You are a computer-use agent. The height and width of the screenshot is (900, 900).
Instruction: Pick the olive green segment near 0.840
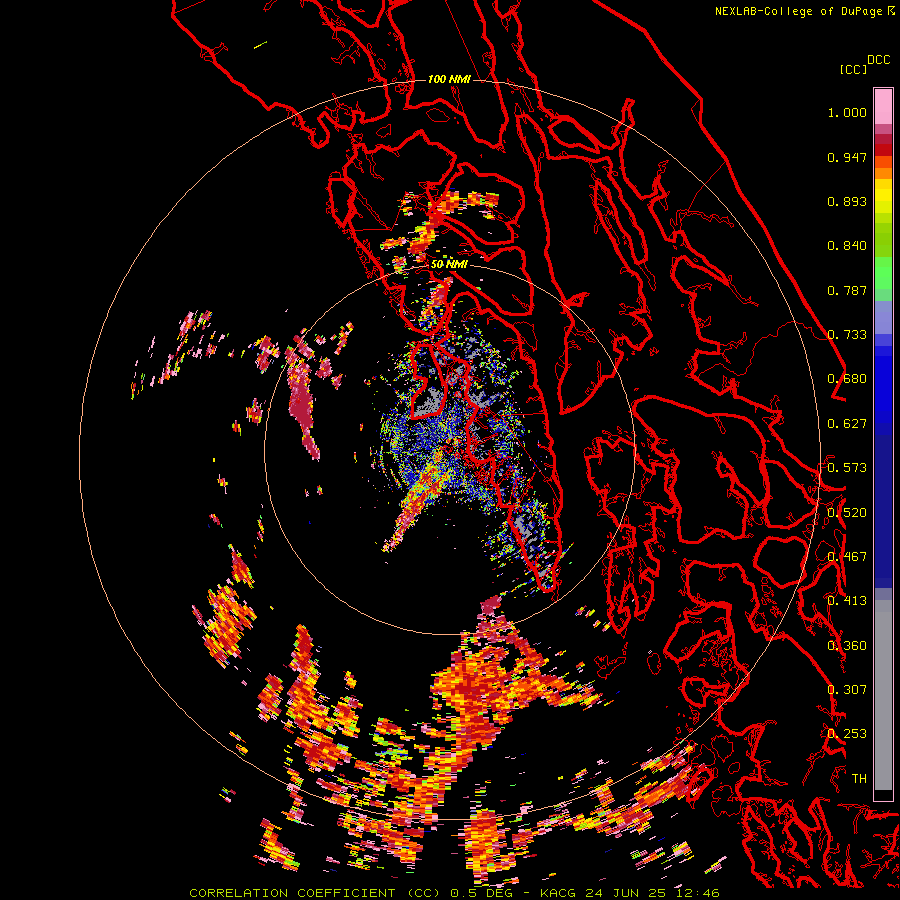point(883,239)
